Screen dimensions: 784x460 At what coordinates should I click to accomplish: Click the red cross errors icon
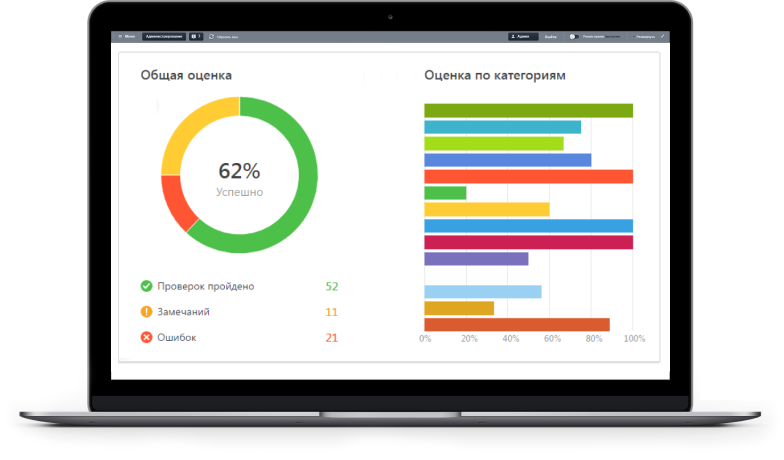(x=147, y=338)
